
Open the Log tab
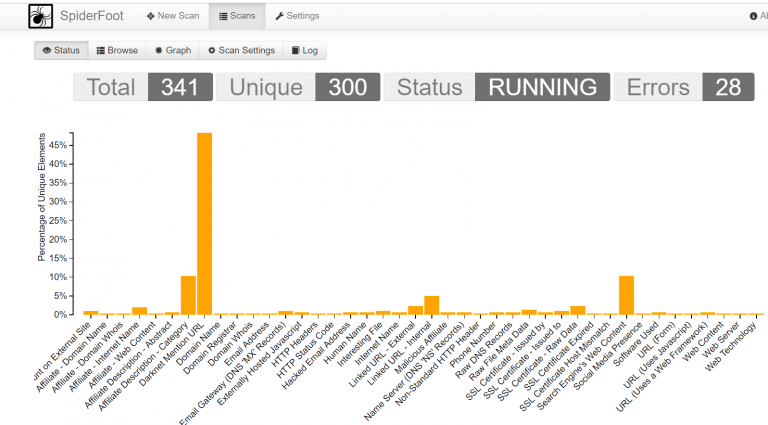[x=305, y=50]
